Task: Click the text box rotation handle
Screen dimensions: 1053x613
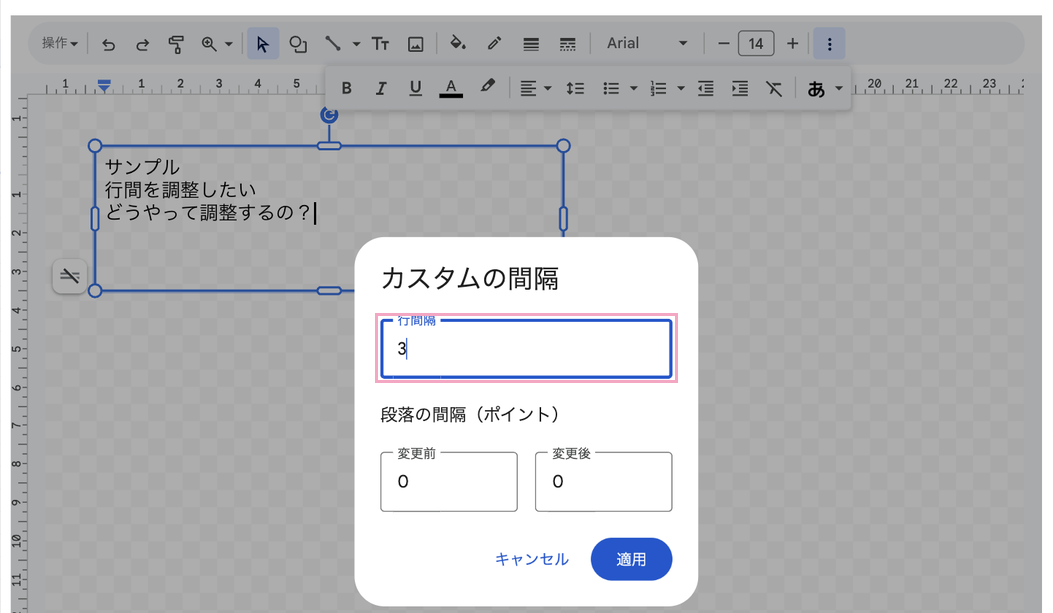Action: click(x=329, y=115)
